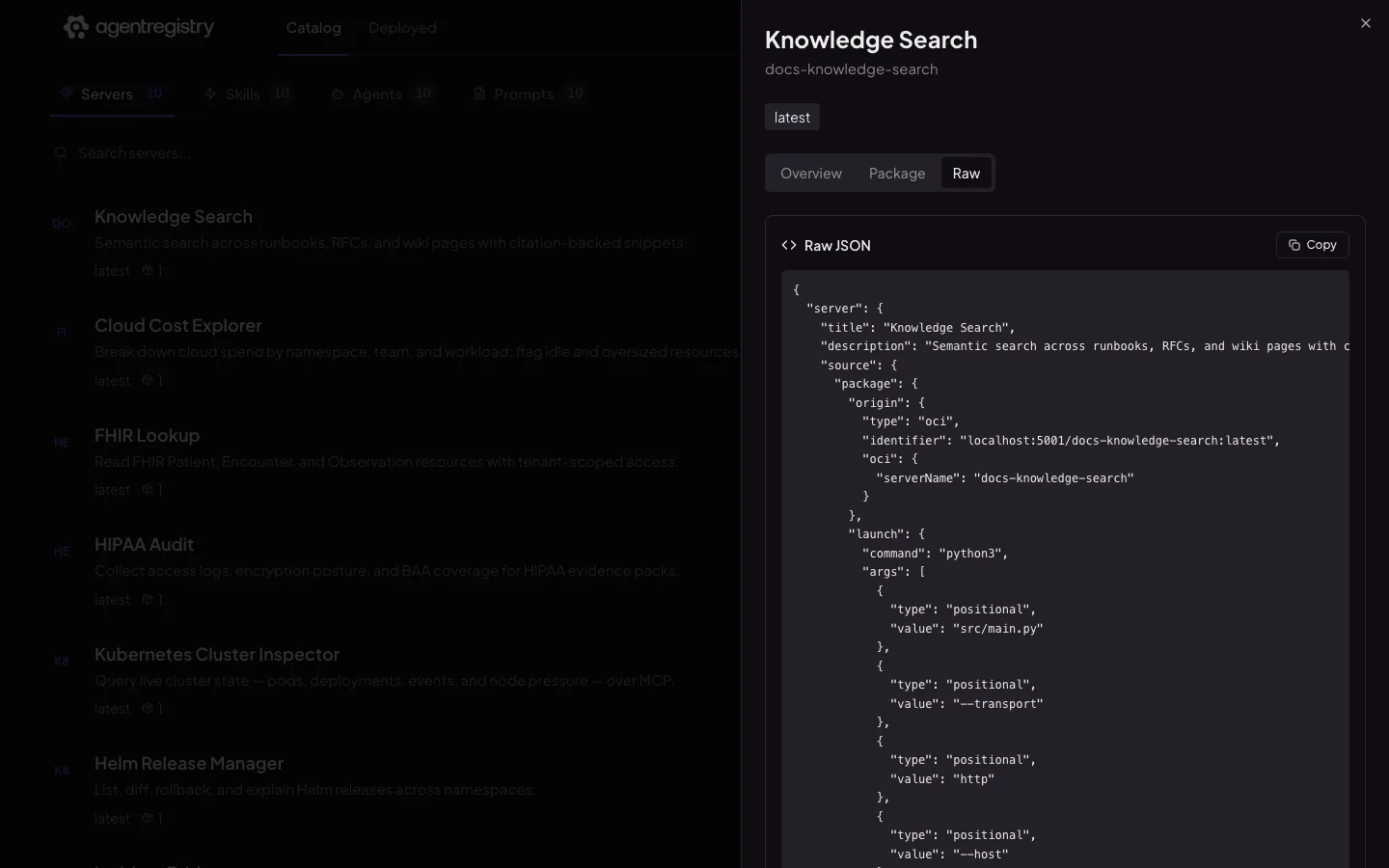The image size is (1389, 868).
Task: Close the Knowledge Search detail panel
Action: (x=1365, y=23)
